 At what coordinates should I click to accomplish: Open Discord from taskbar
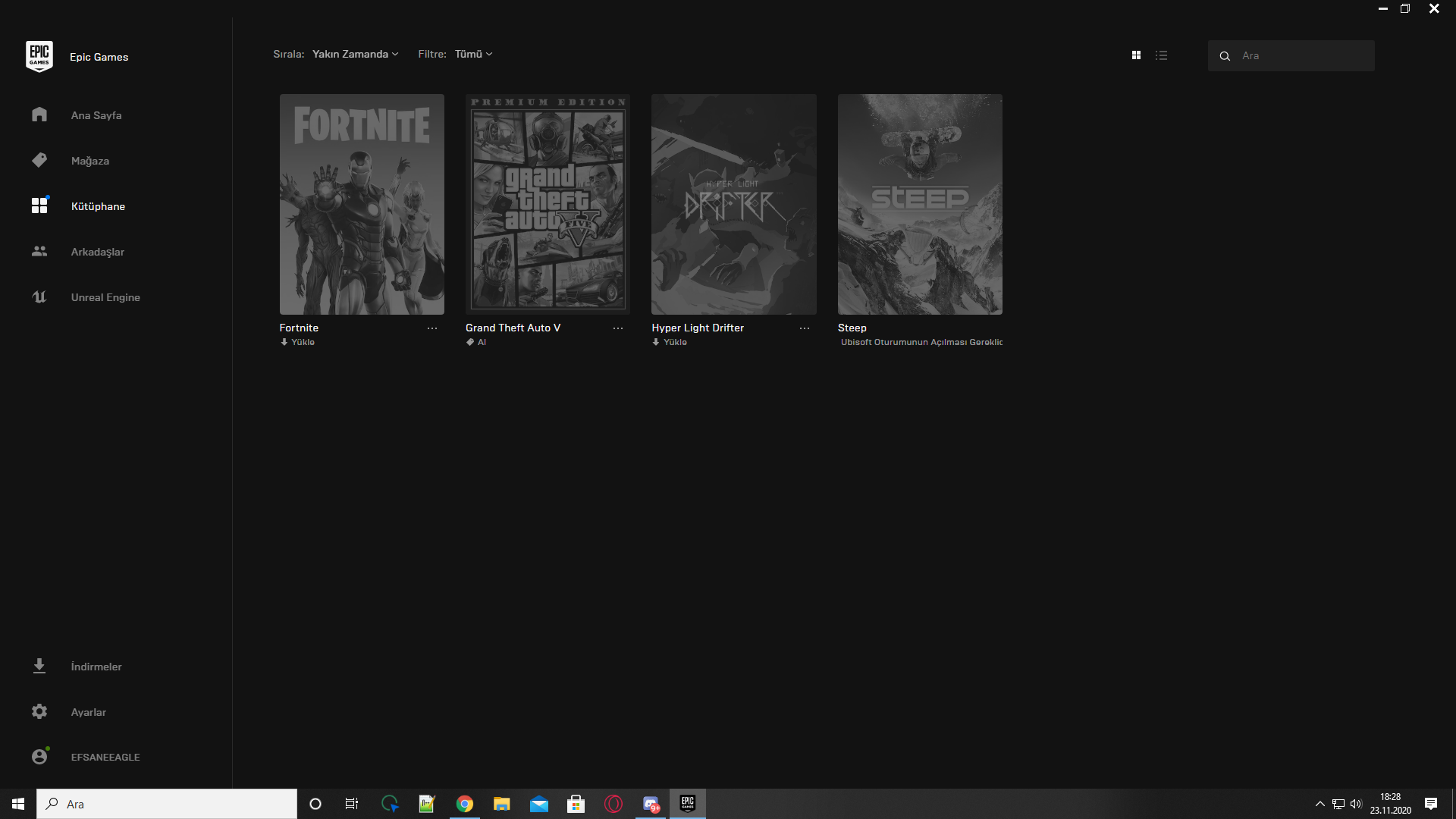point(651,804)
